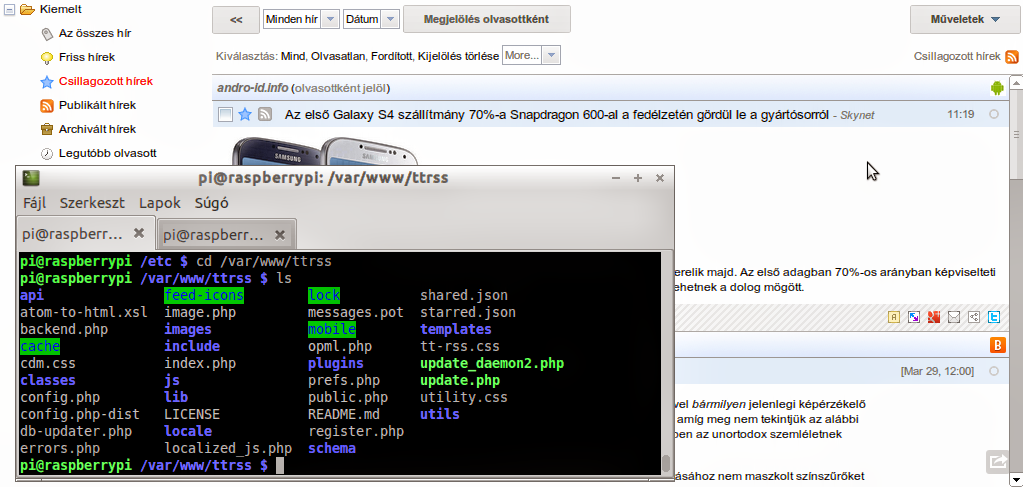This screenshot has height=487, width=1023.
Task: Click the briefcase icon next to Archivált hírek
Action: coord(47,129)
